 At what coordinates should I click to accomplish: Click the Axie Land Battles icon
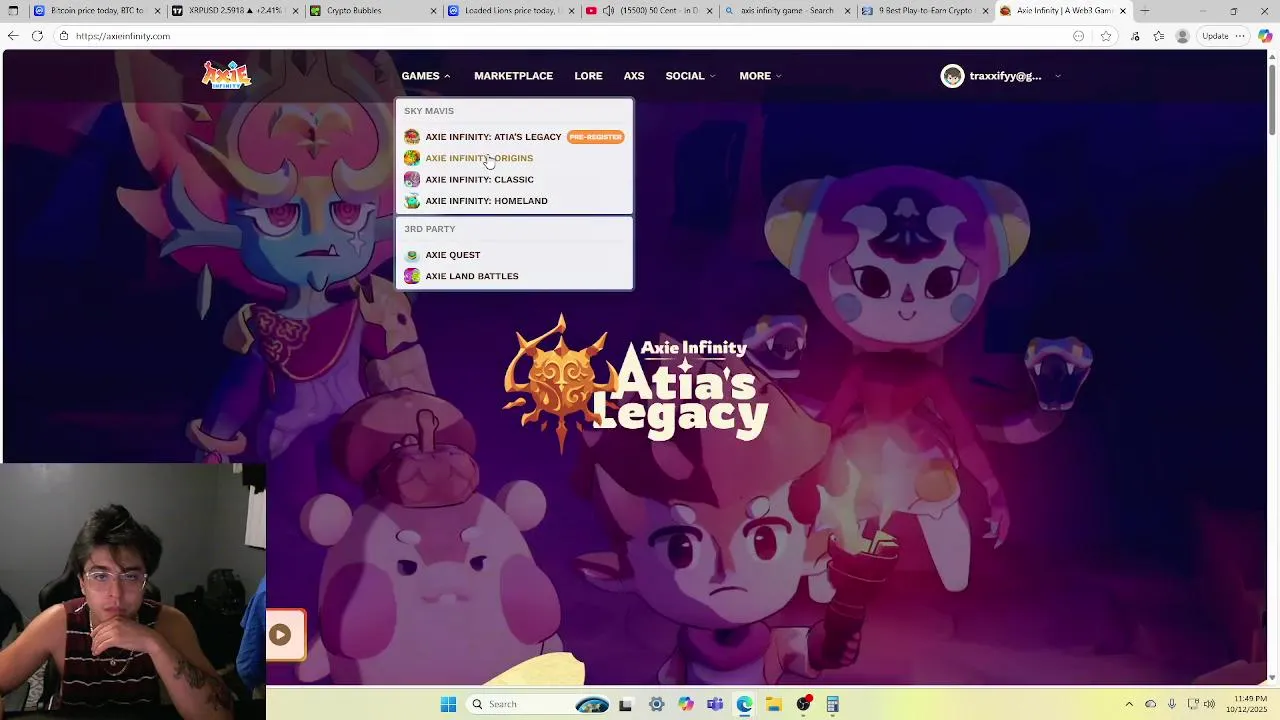pyautogui.click(x=412, y=276)
